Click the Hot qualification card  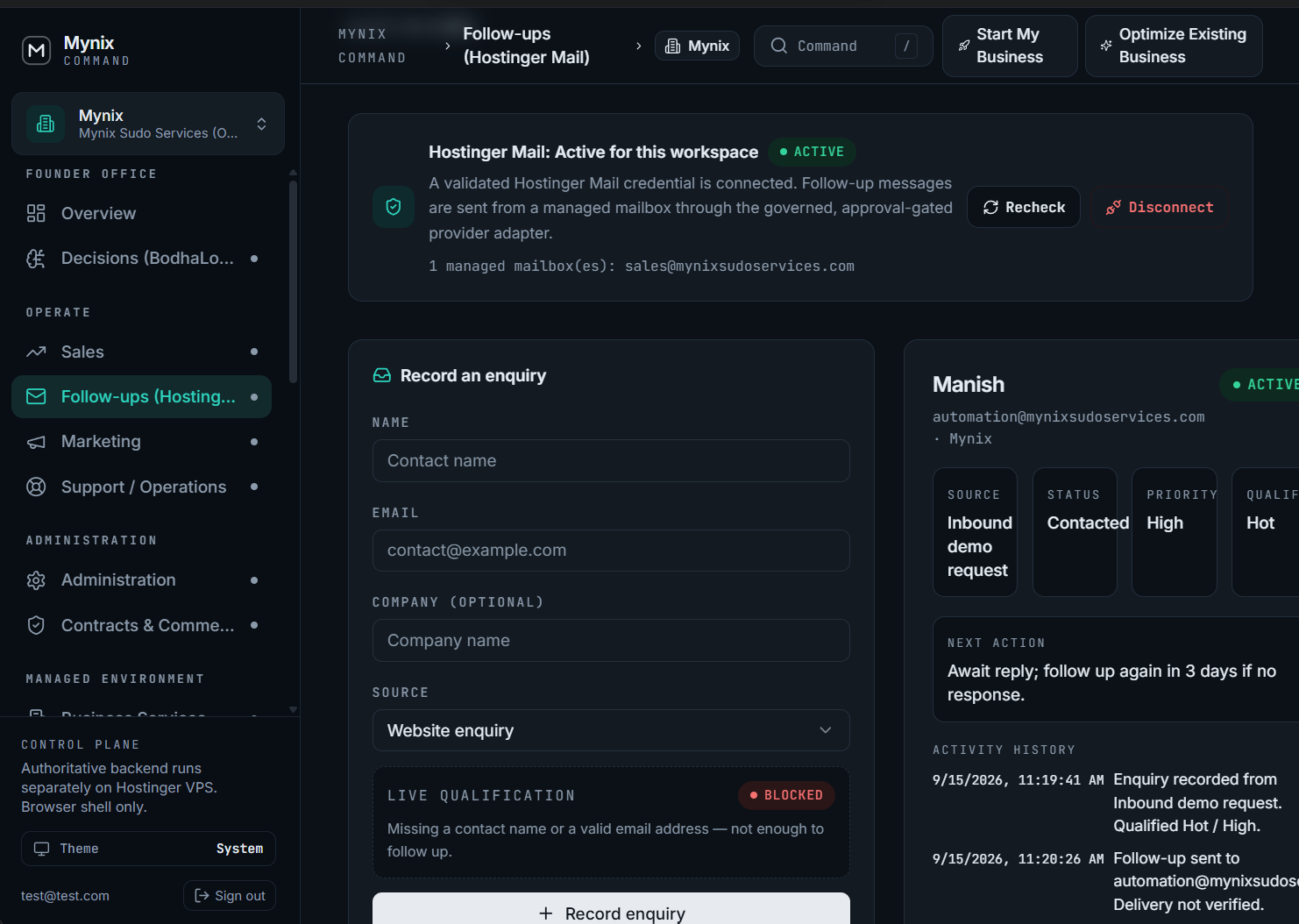1266,532
